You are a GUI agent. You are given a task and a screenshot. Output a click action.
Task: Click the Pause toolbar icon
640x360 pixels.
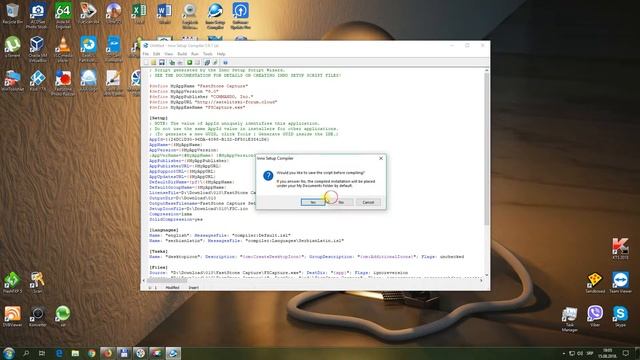197,62
